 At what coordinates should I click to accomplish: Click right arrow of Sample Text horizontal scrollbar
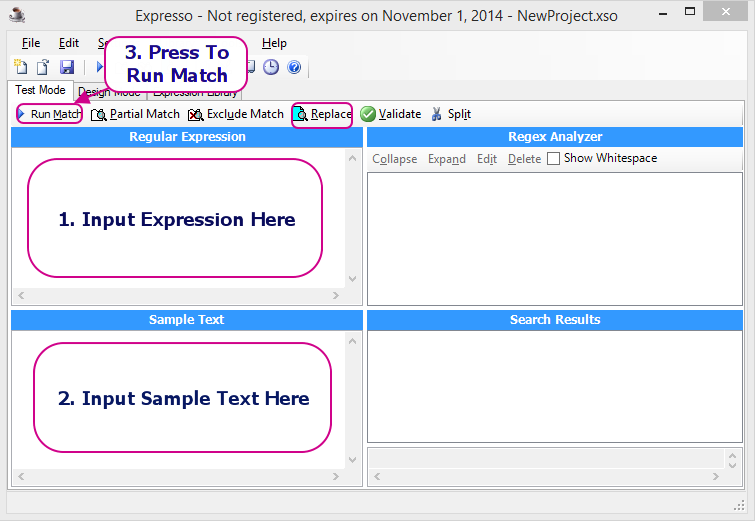[x=336, y=476]
